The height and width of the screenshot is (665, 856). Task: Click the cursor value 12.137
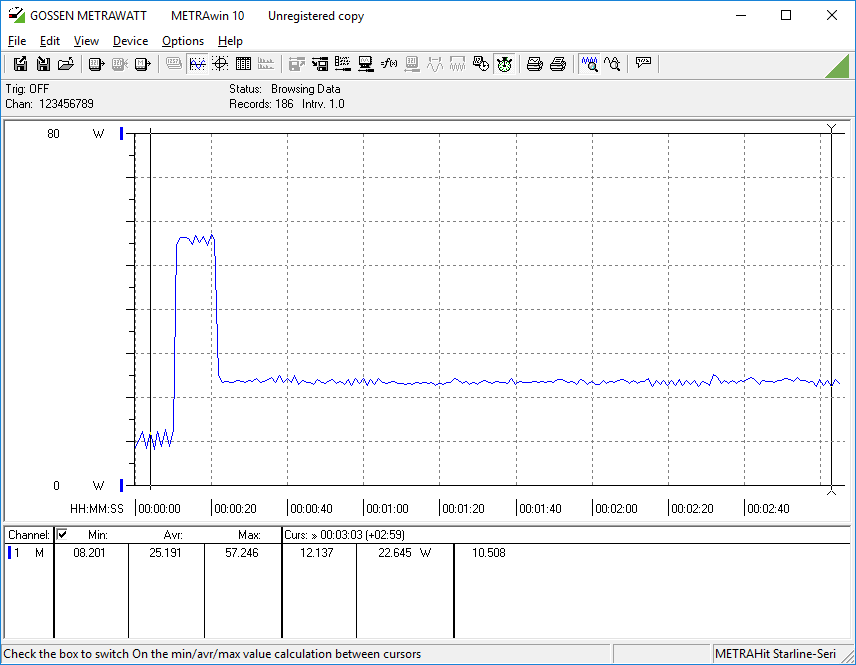click(x=317, y=553)
